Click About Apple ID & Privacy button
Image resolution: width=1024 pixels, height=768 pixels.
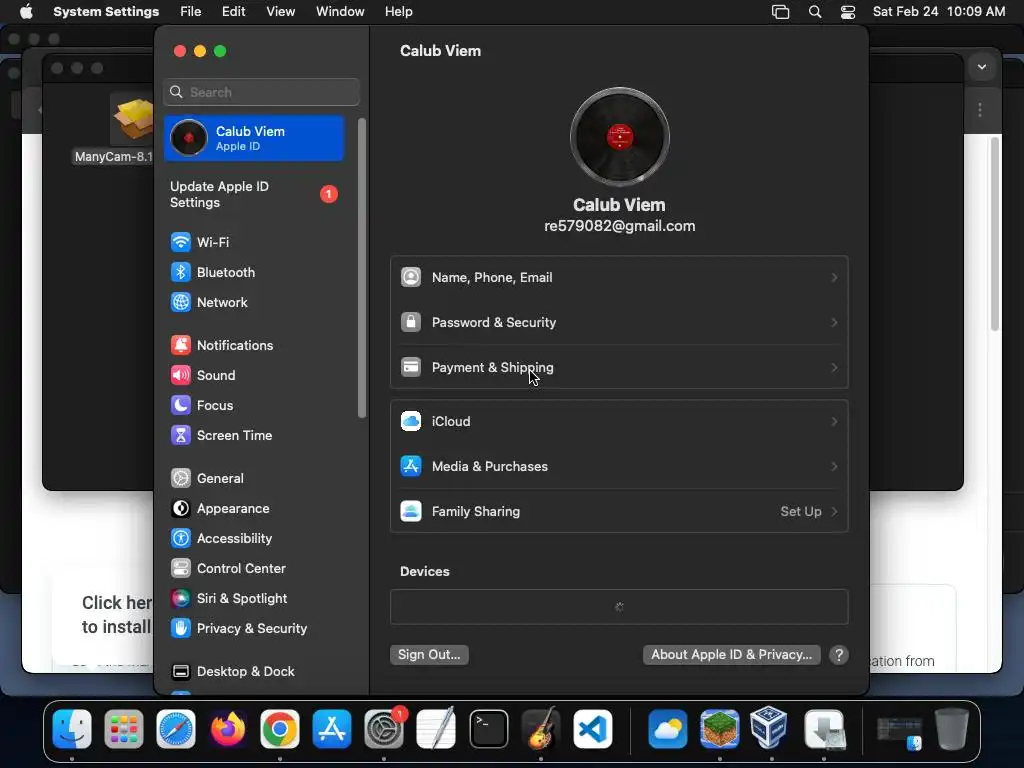731,655
